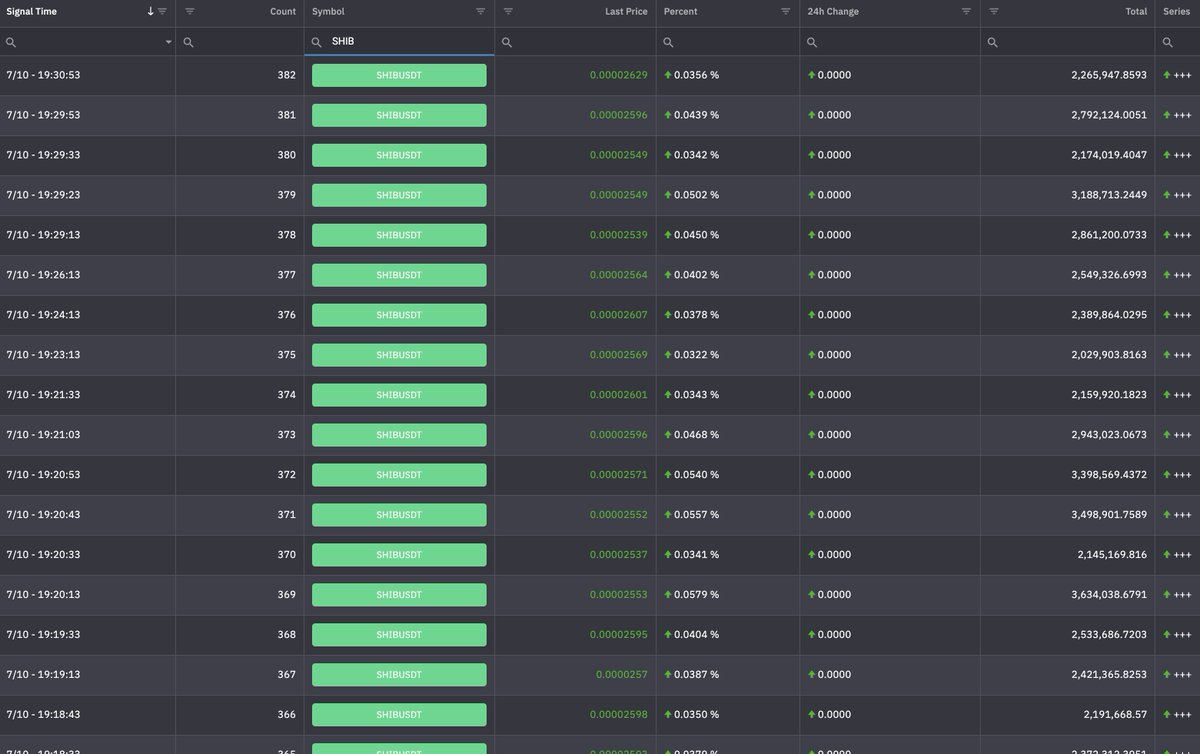Click the search icon under Series

click(1168, 42)
